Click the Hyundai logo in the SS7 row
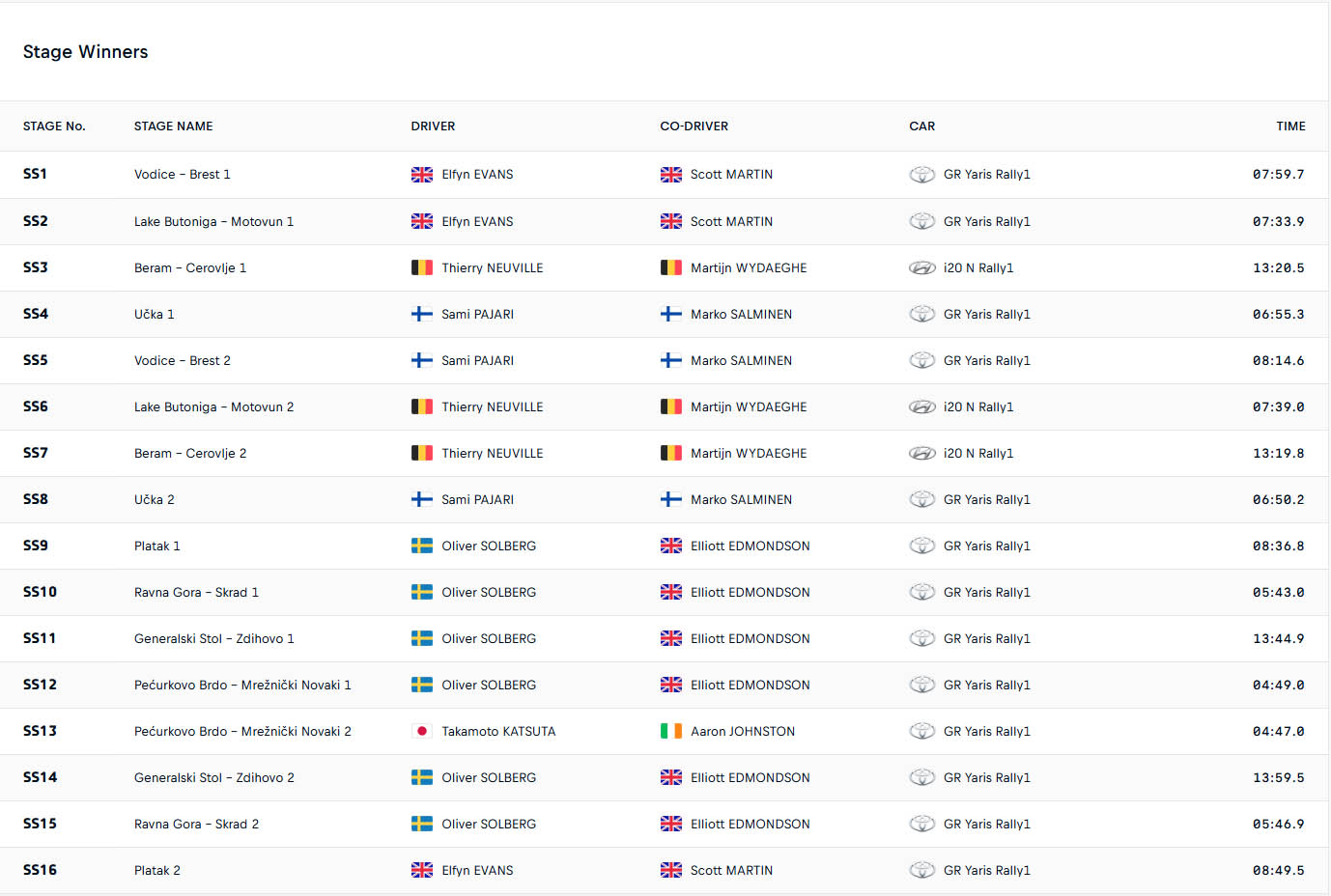1331x896 pixels. click(921, 454)
